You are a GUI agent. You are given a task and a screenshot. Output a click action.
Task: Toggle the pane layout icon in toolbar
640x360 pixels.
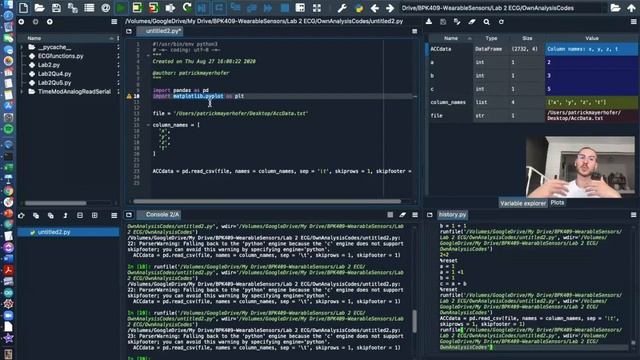click(x=300, y=8)
